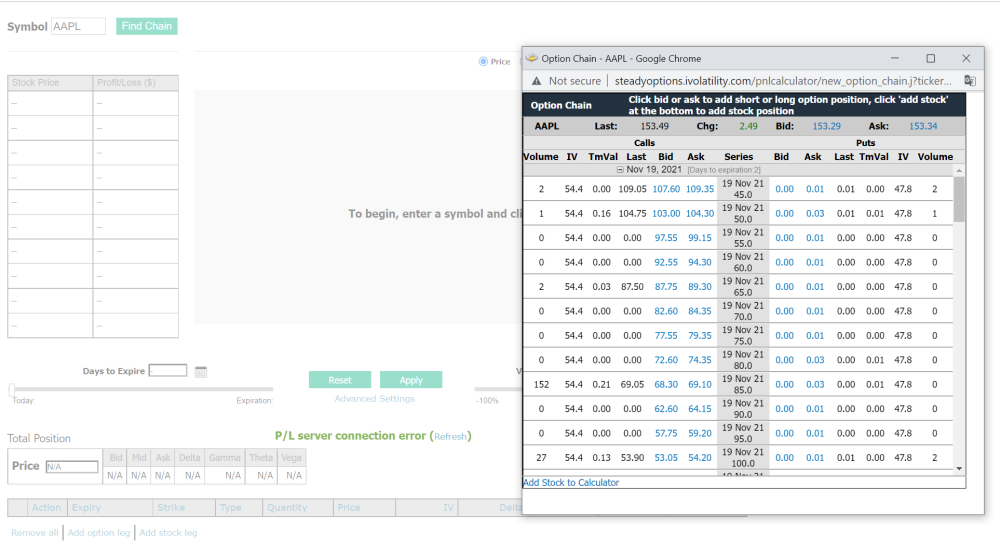Click the Today-Expiration slider handle
This screenshot has width=1000, height=555.
pyautogui.click(x=11, y=389)
